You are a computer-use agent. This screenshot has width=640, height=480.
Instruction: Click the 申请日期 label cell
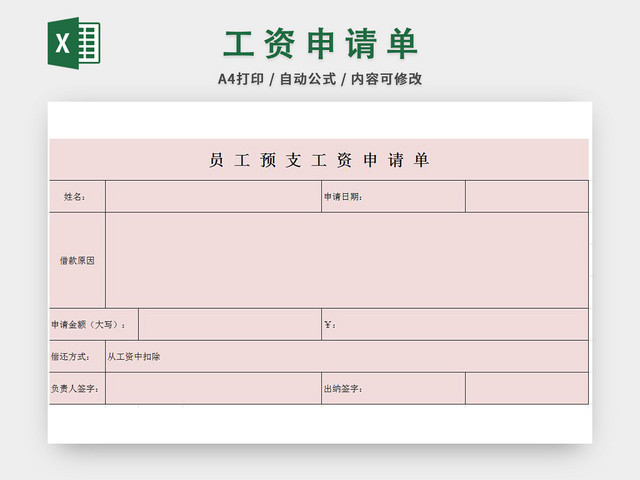point(393,196)
